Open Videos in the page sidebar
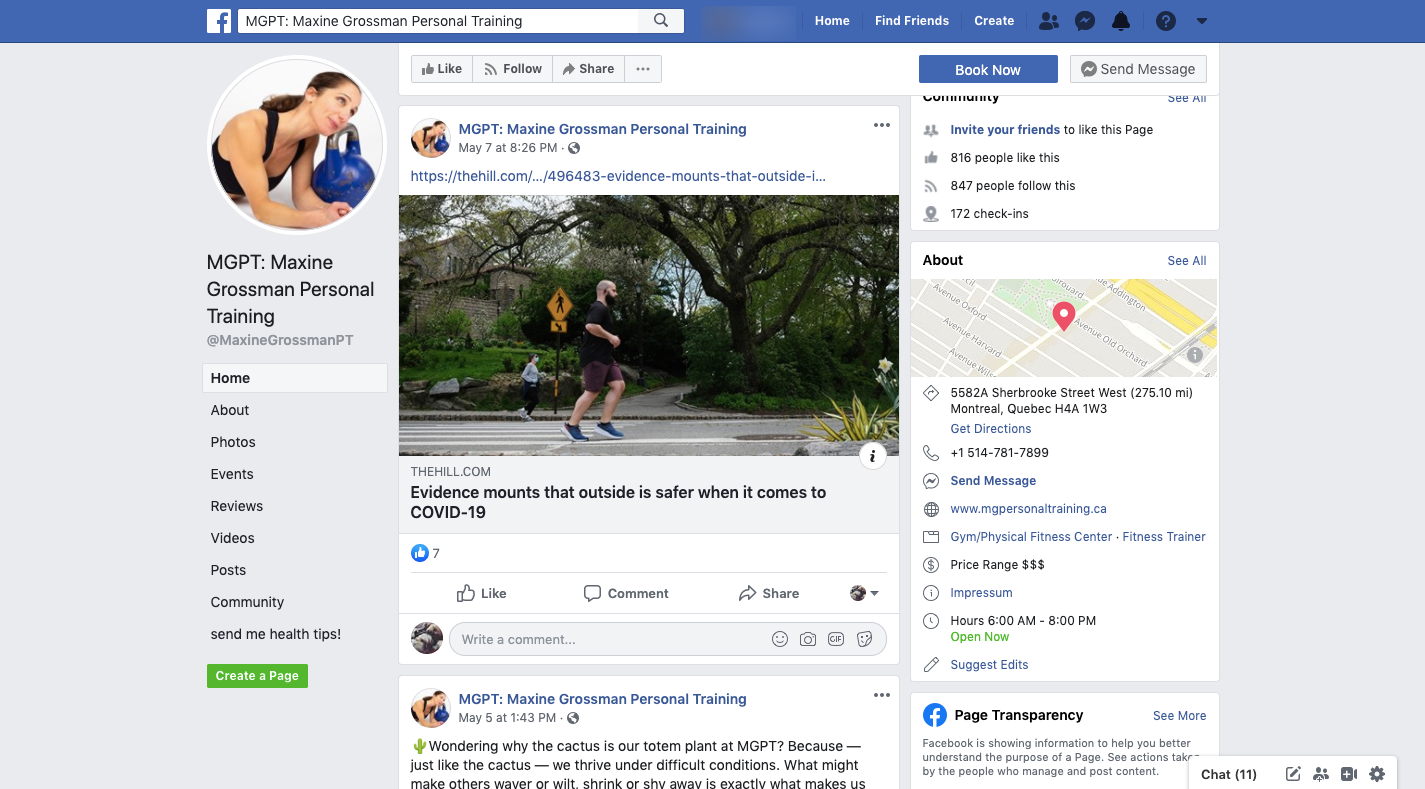The height and width of the screenshot is (789, 1425). pos(233,538)
